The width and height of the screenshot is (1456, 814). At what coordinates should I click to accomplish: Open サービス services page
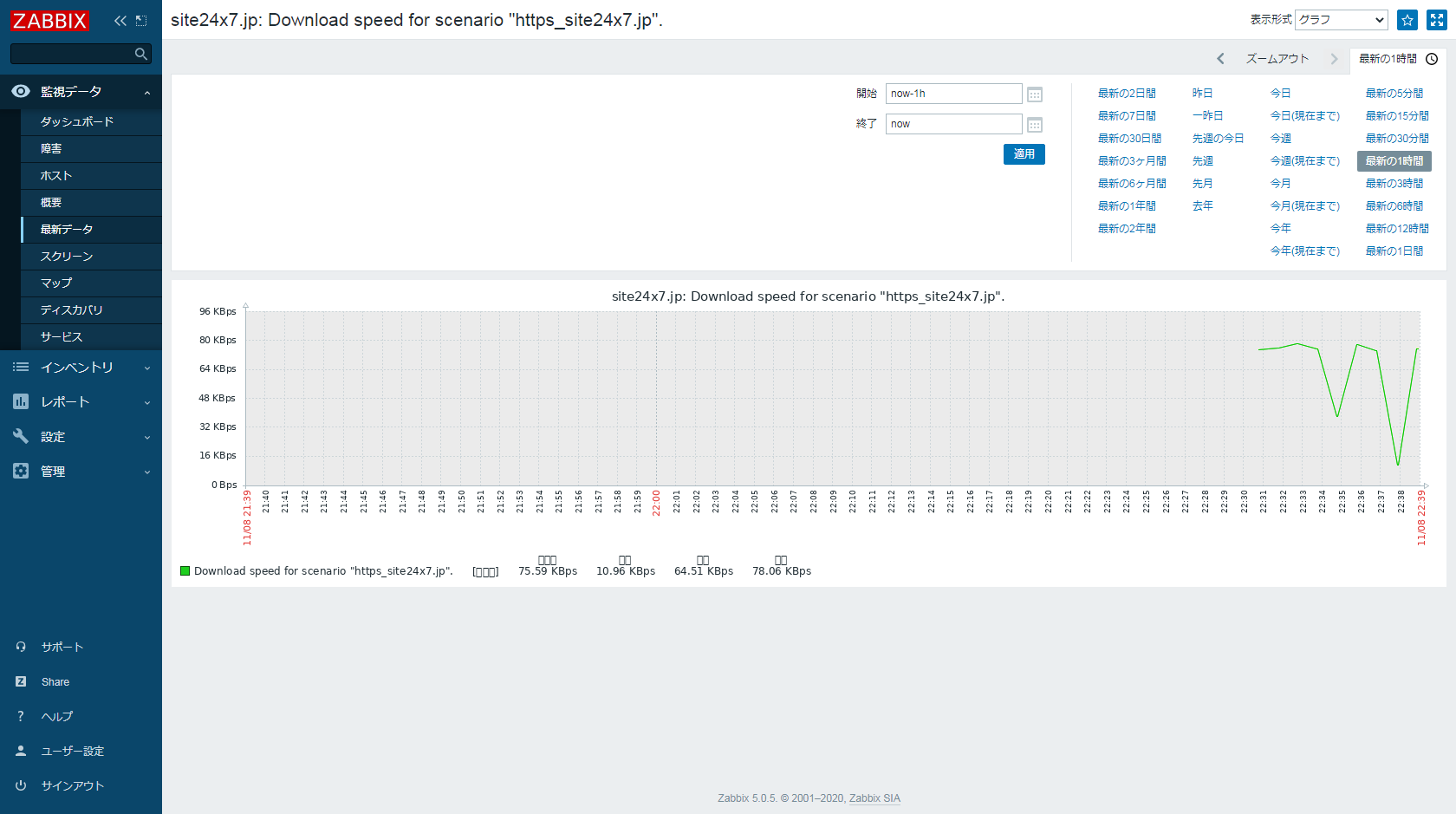point(91,337)
